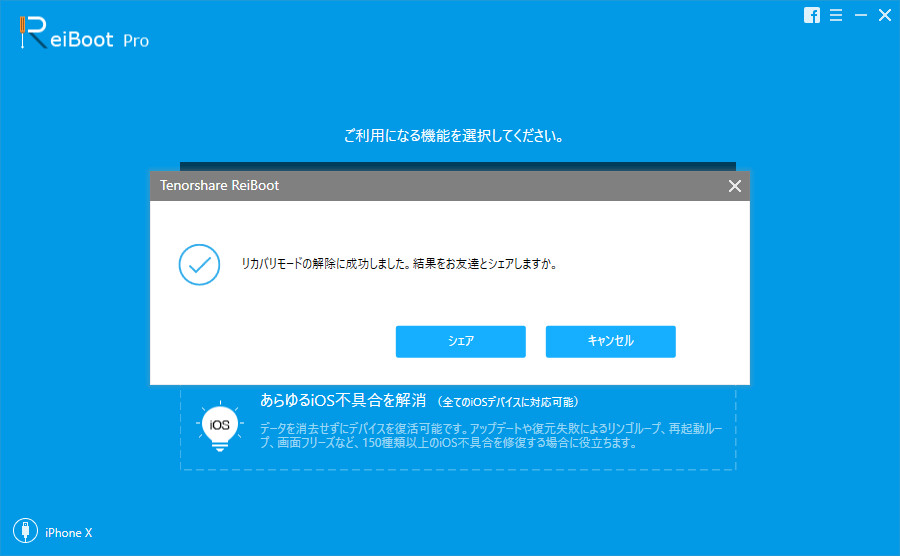This screenshot has height=556, width=900.
Task: Click the キャンセル button
Action: click(610, 341)
